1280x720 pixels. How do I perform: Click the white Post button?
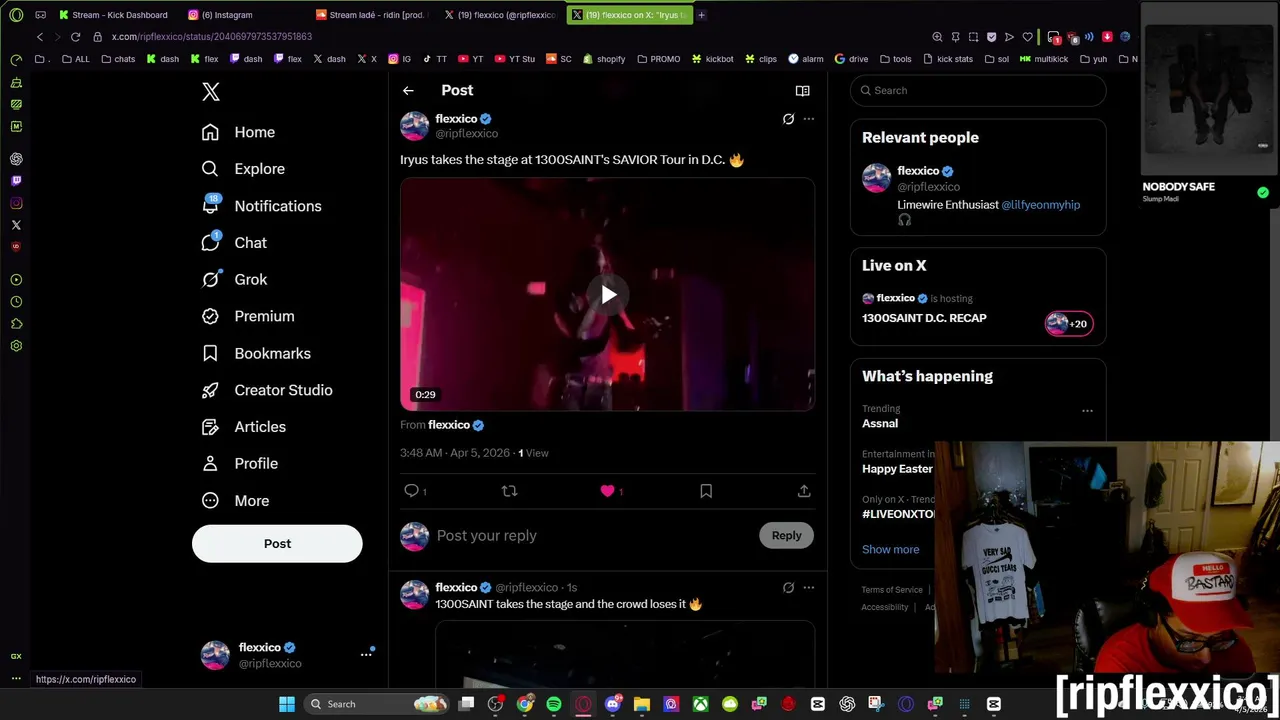277,544
